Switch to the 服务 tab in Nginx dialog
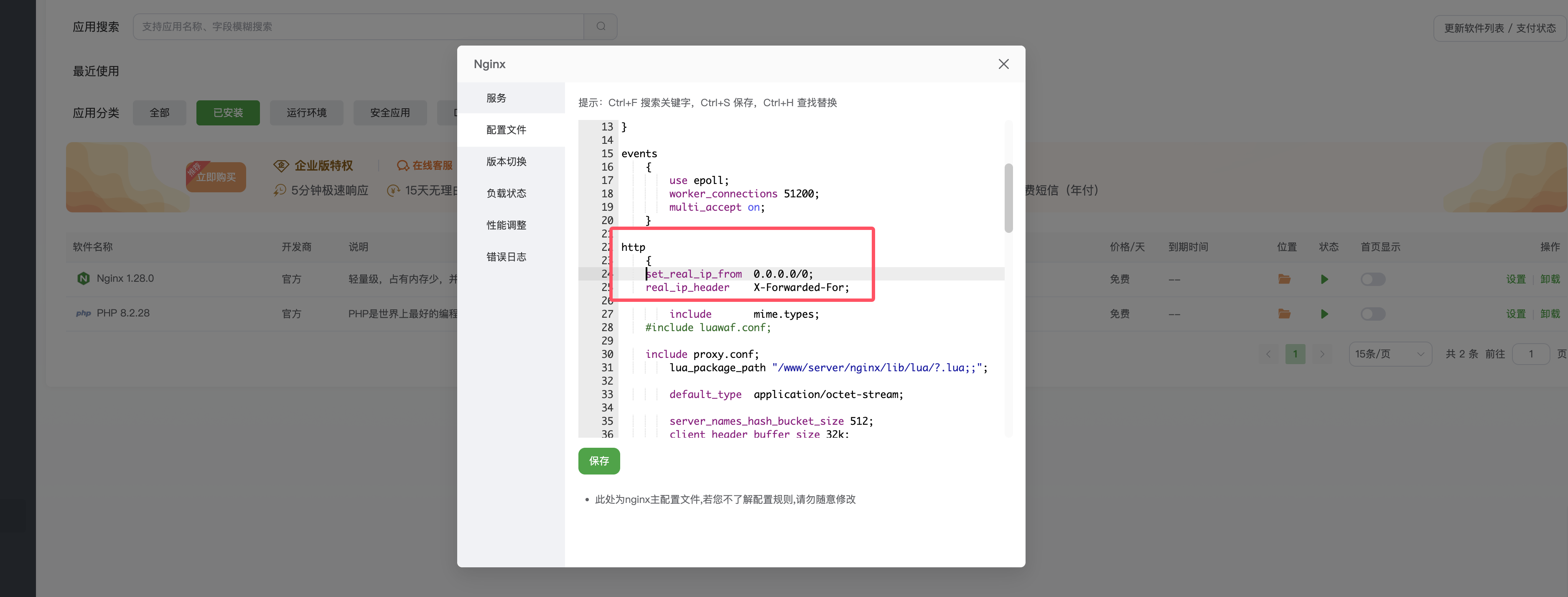This screenshot has width=1568, height=597. click(496, 97)
